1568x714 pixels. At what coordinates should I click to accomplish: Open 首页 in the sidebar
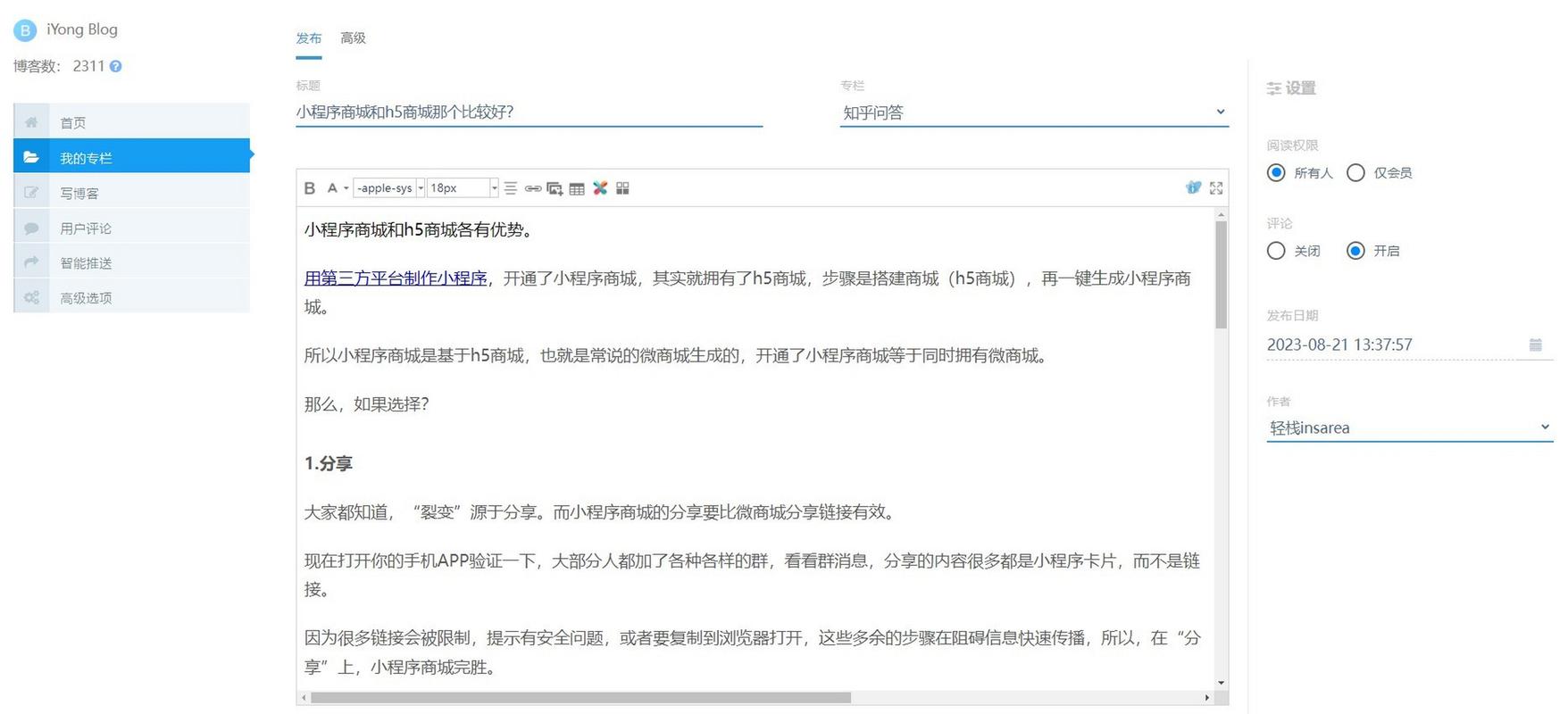131,122
